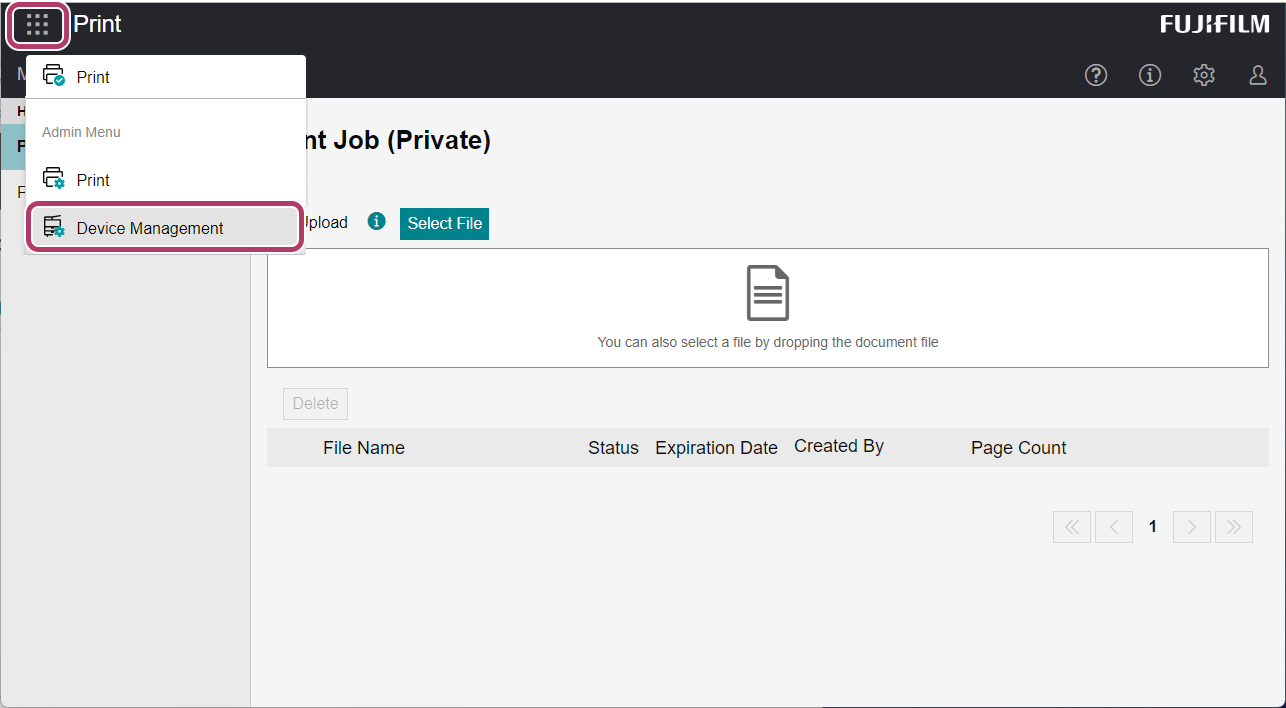The image size is (1286, 708).
Task: Sort by Expiration Date column header
Action: tap(716, 448)
